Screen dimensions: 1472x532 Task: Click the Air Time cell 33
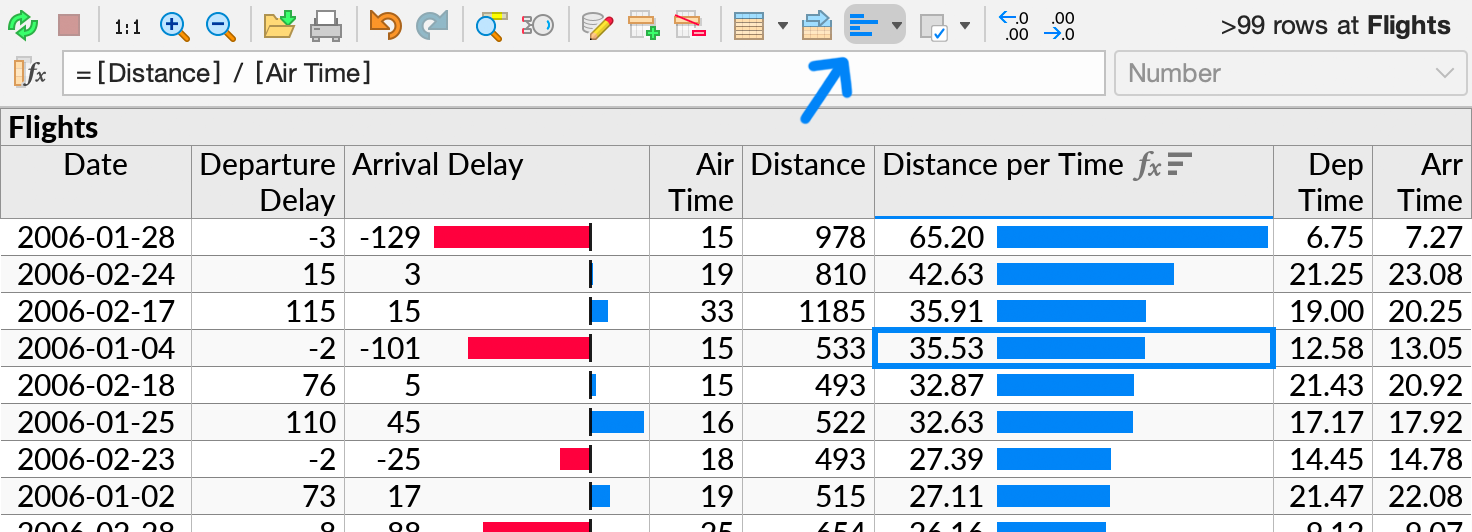[696, 311]
